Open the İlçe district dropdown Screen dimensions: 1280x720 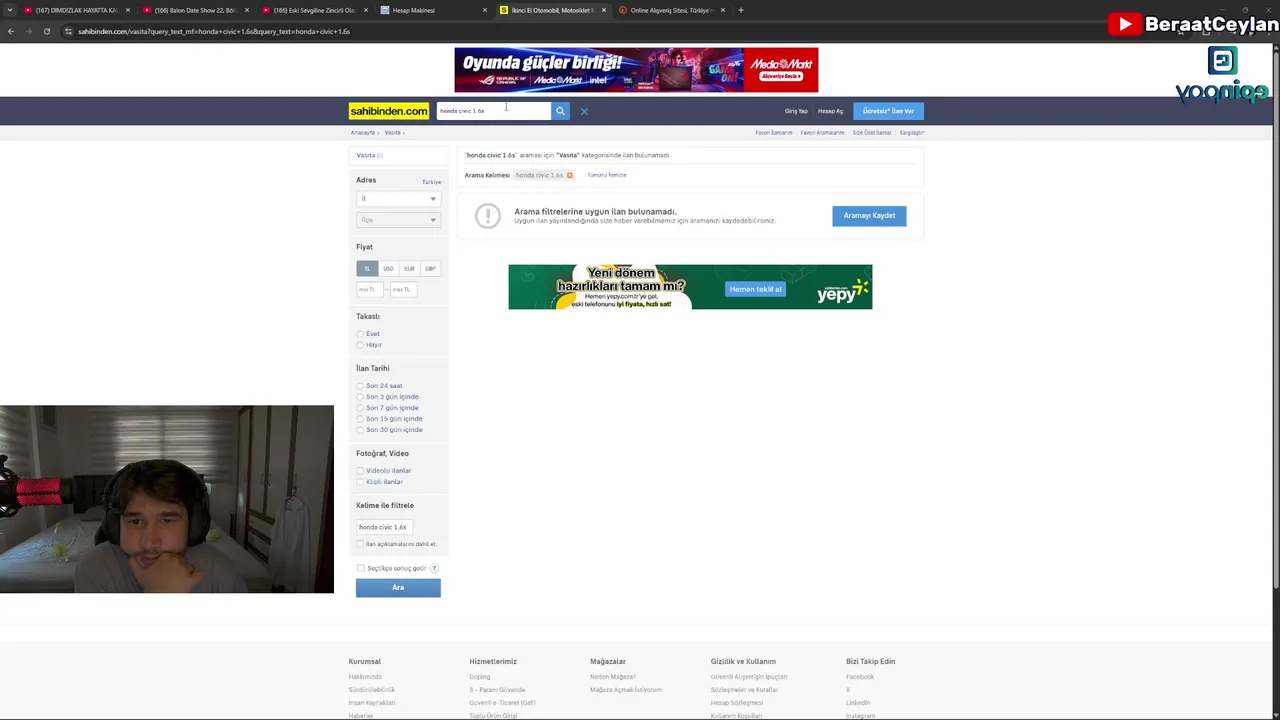[x=398, y=220]
